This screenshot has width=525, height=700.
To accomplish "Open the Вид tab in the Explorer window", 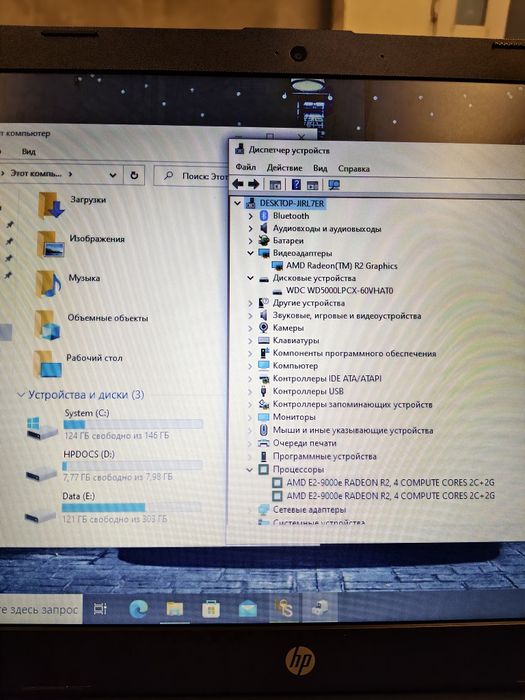I will click(x=29, y=152).
